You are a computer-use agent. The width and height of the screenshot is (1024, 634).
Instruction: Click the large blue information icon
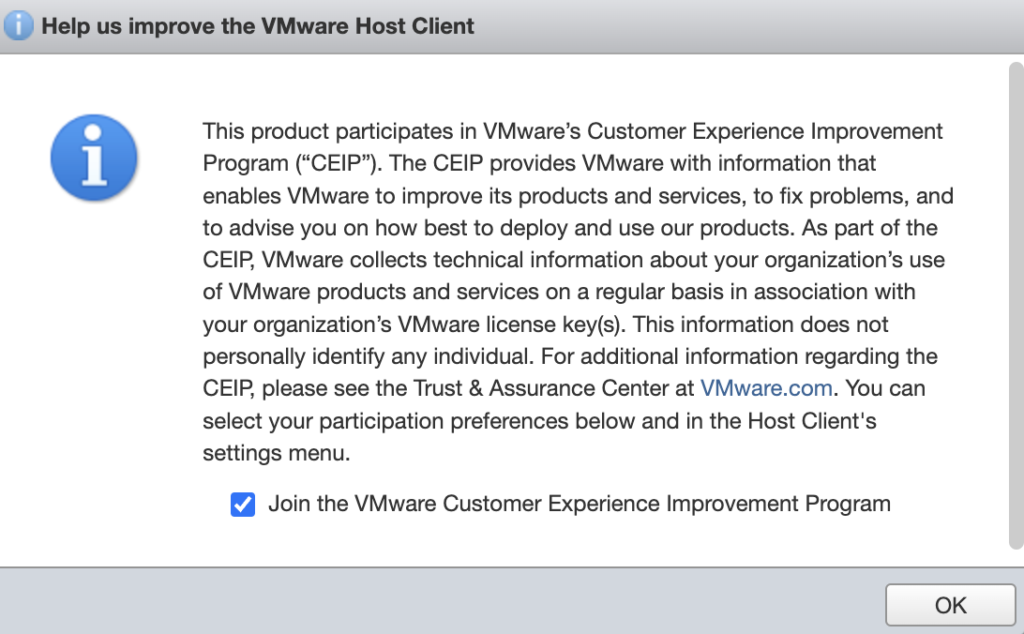click(94, 157)
